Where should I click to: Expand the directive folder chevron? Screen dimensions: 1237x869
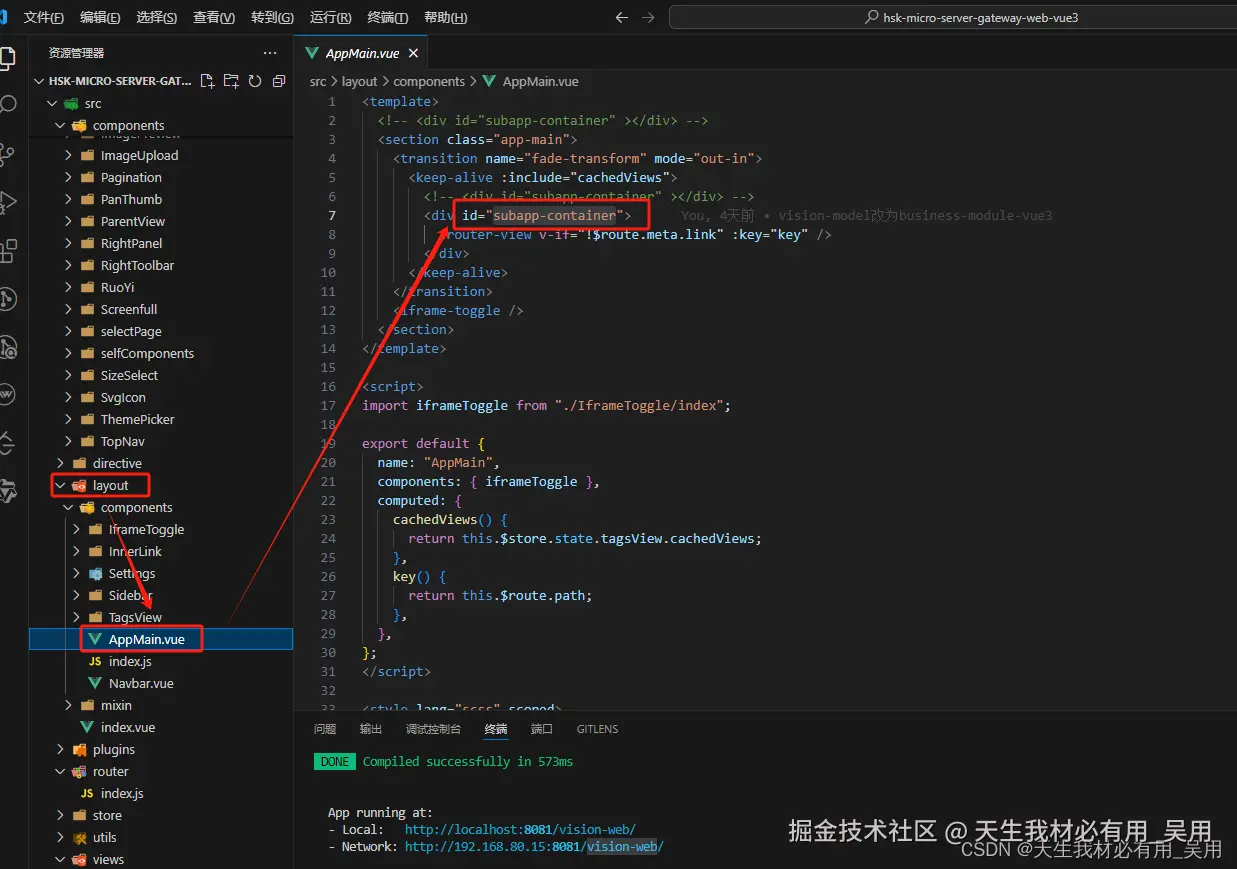[x=61, y=463]
